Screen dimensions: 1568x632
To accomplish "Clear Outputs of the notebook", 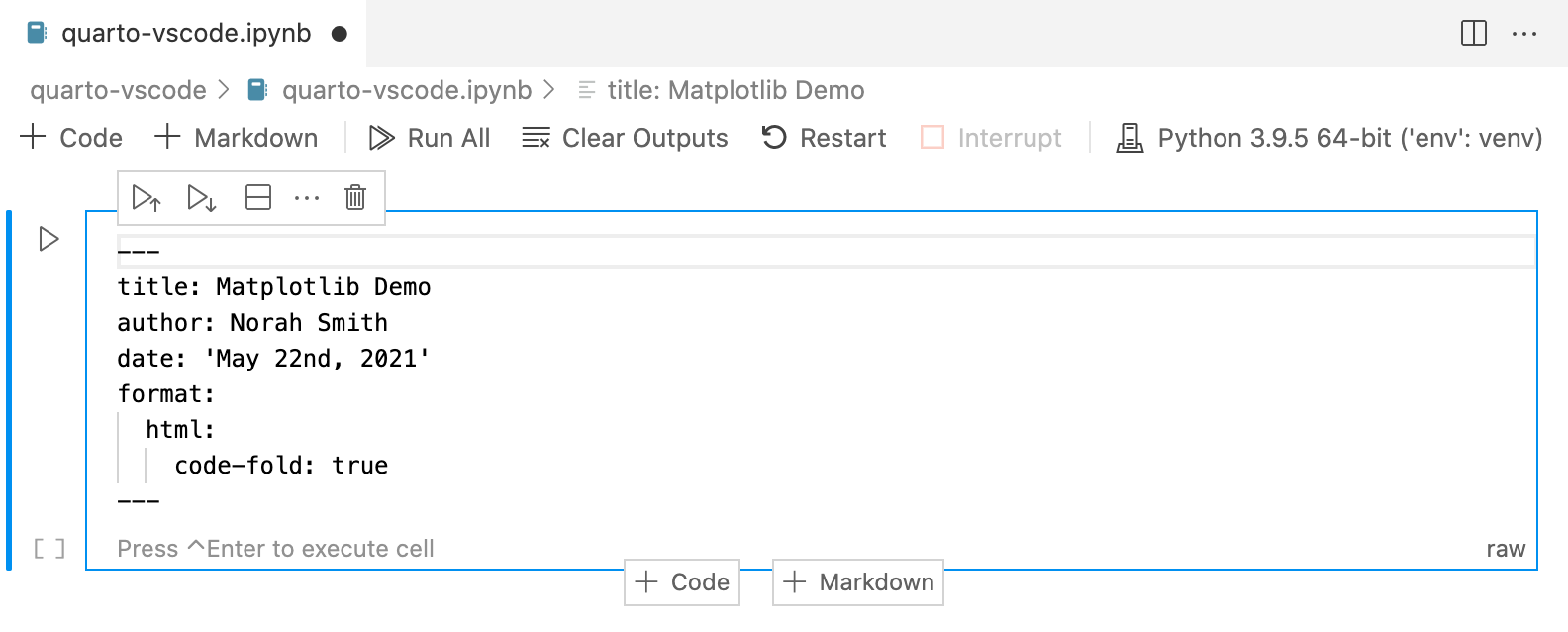I will click(x=624, y=138).
